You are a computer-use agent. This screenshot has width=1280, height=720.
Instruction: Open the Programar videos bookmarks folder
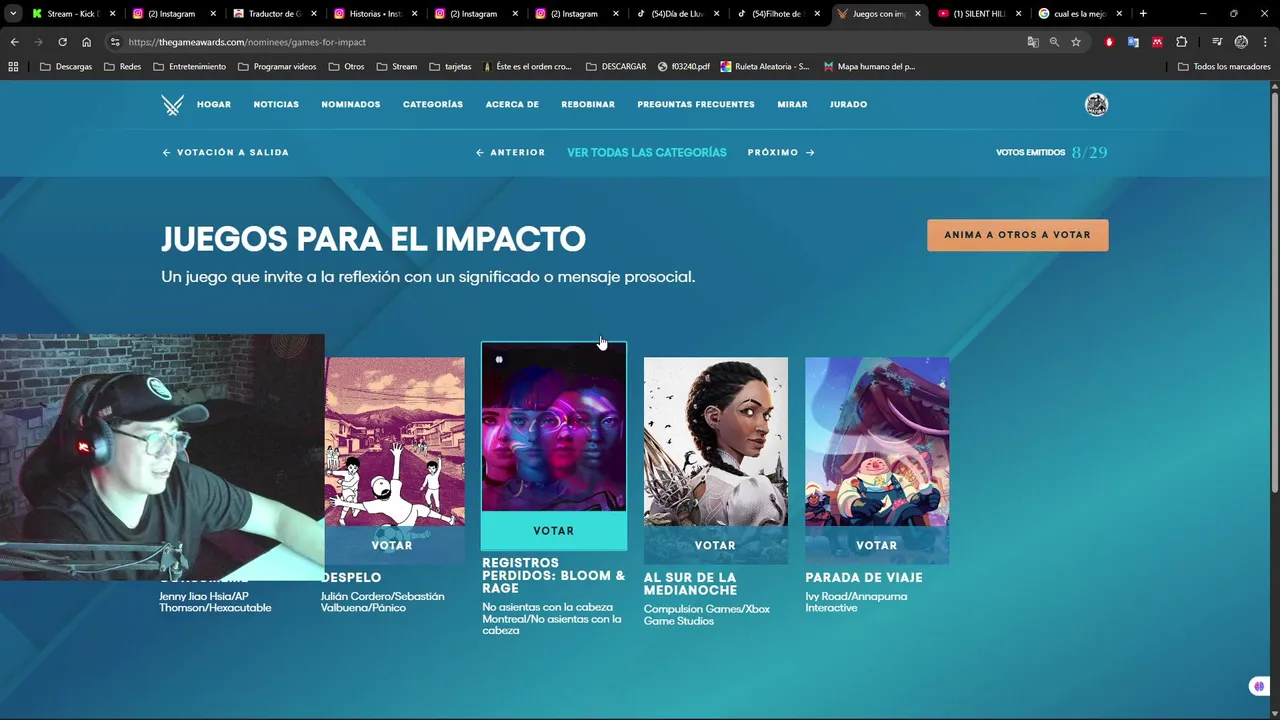(277, 67)
